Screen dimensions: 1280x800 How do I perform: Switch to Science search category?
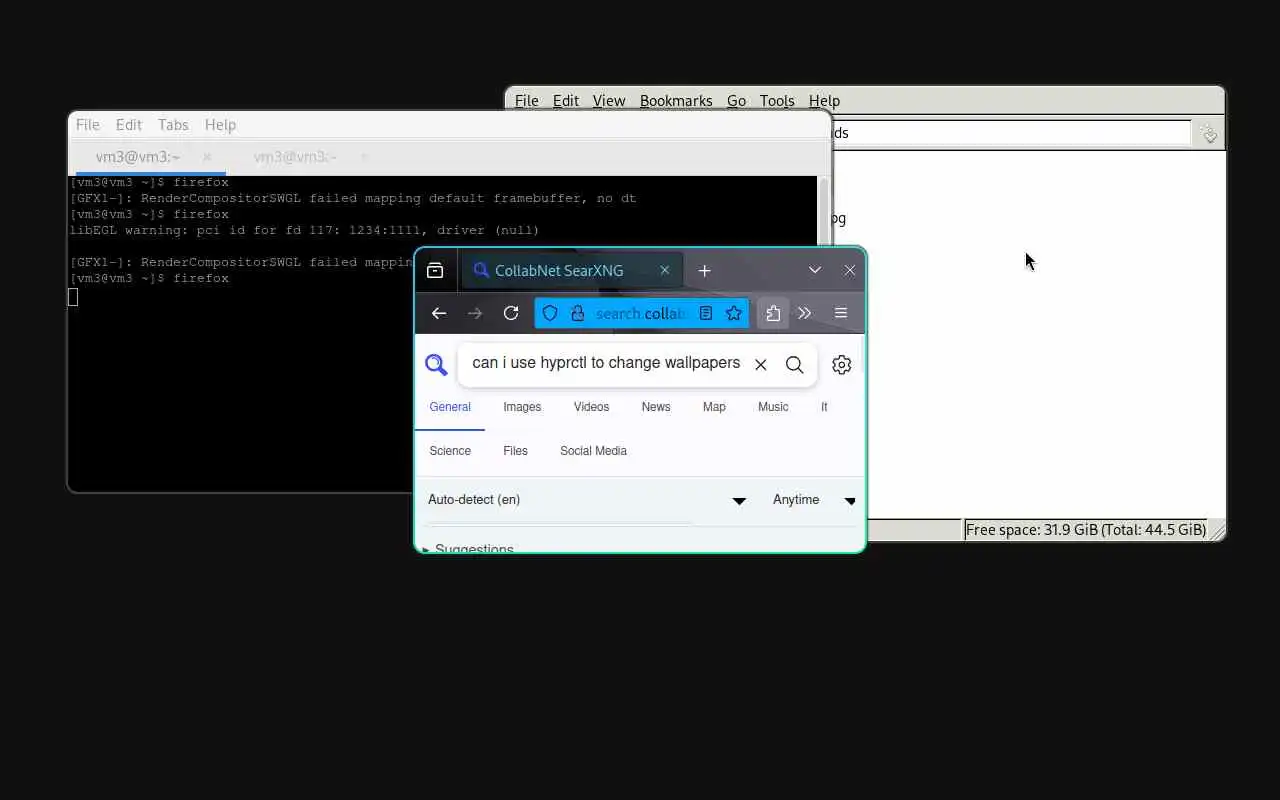point(450,451)
